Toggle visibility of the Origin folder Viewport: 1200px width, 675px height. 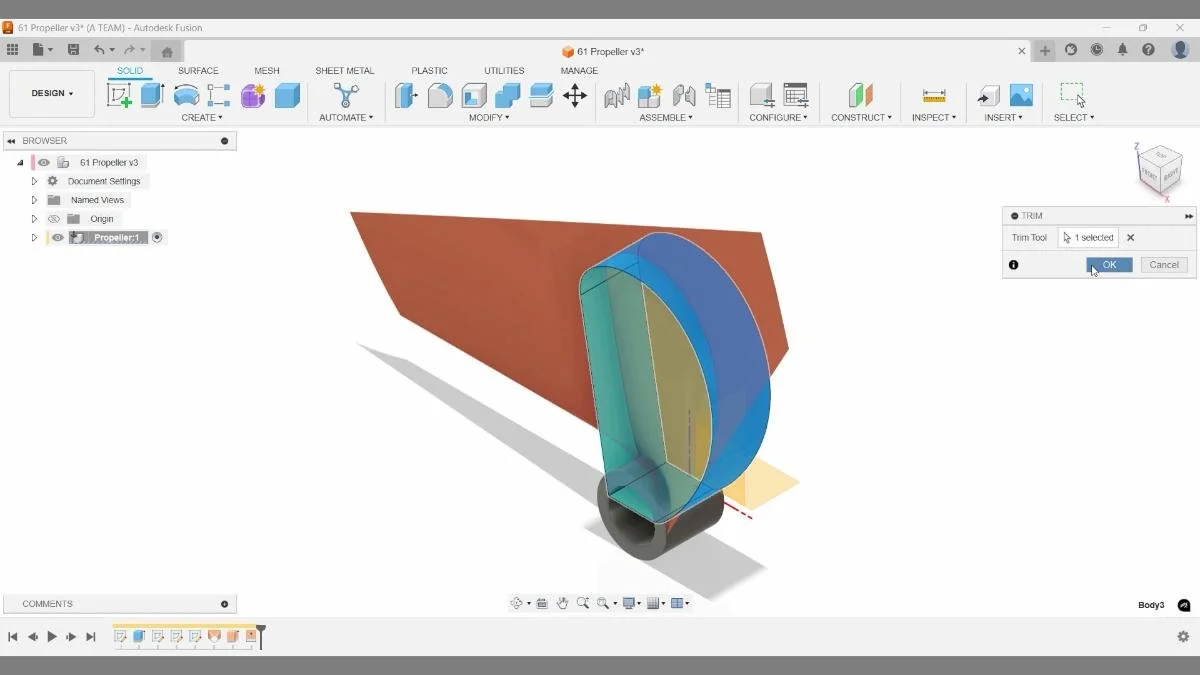54,218
